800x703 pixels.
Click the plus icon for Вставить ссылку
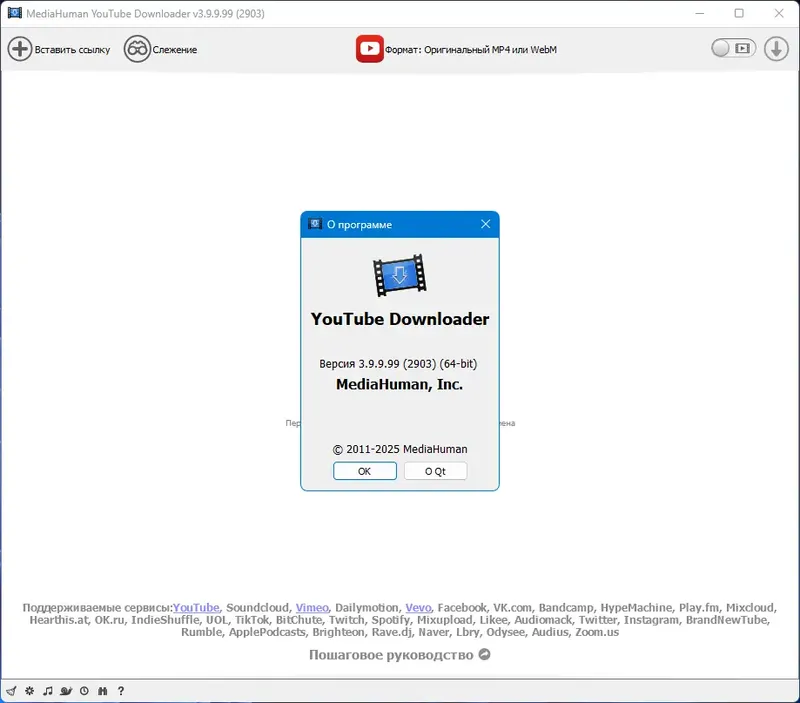(x=20, y=49)
